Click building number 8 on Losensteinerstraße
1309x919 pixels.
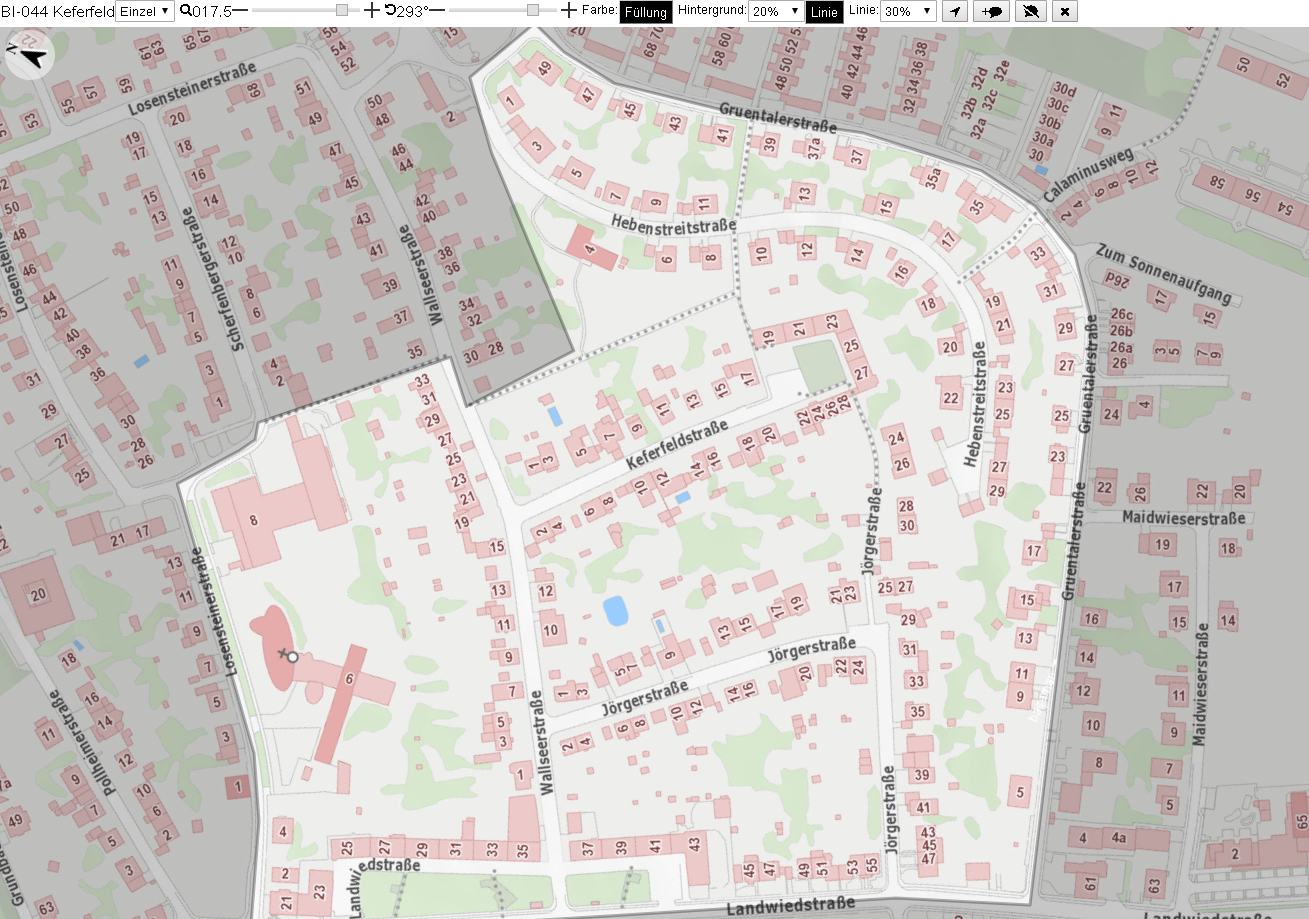click(254, 519)
